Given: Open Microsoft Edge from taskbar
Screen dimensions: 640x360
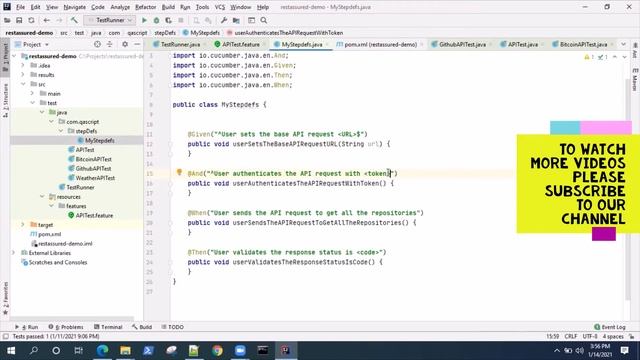Looking at the screenshot, I should pyautogui.click(x=102, y=350).
